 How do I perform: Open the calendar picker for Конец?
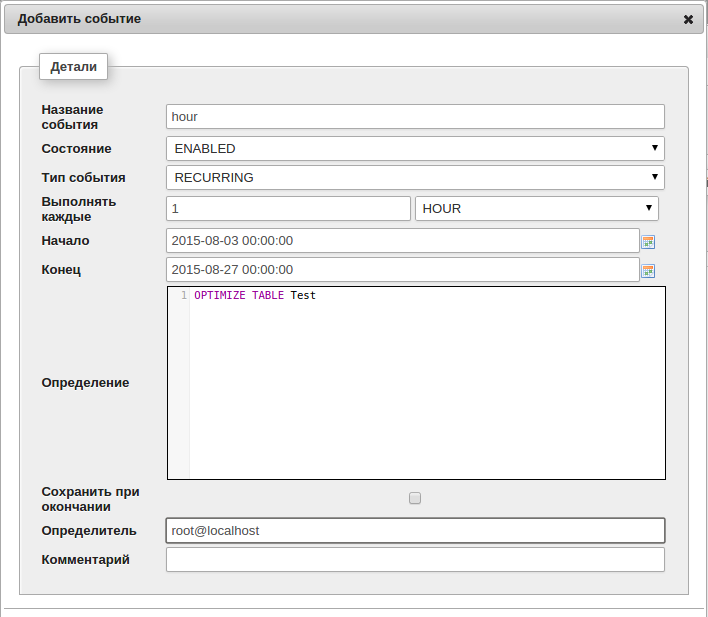[x=648, y=271]
